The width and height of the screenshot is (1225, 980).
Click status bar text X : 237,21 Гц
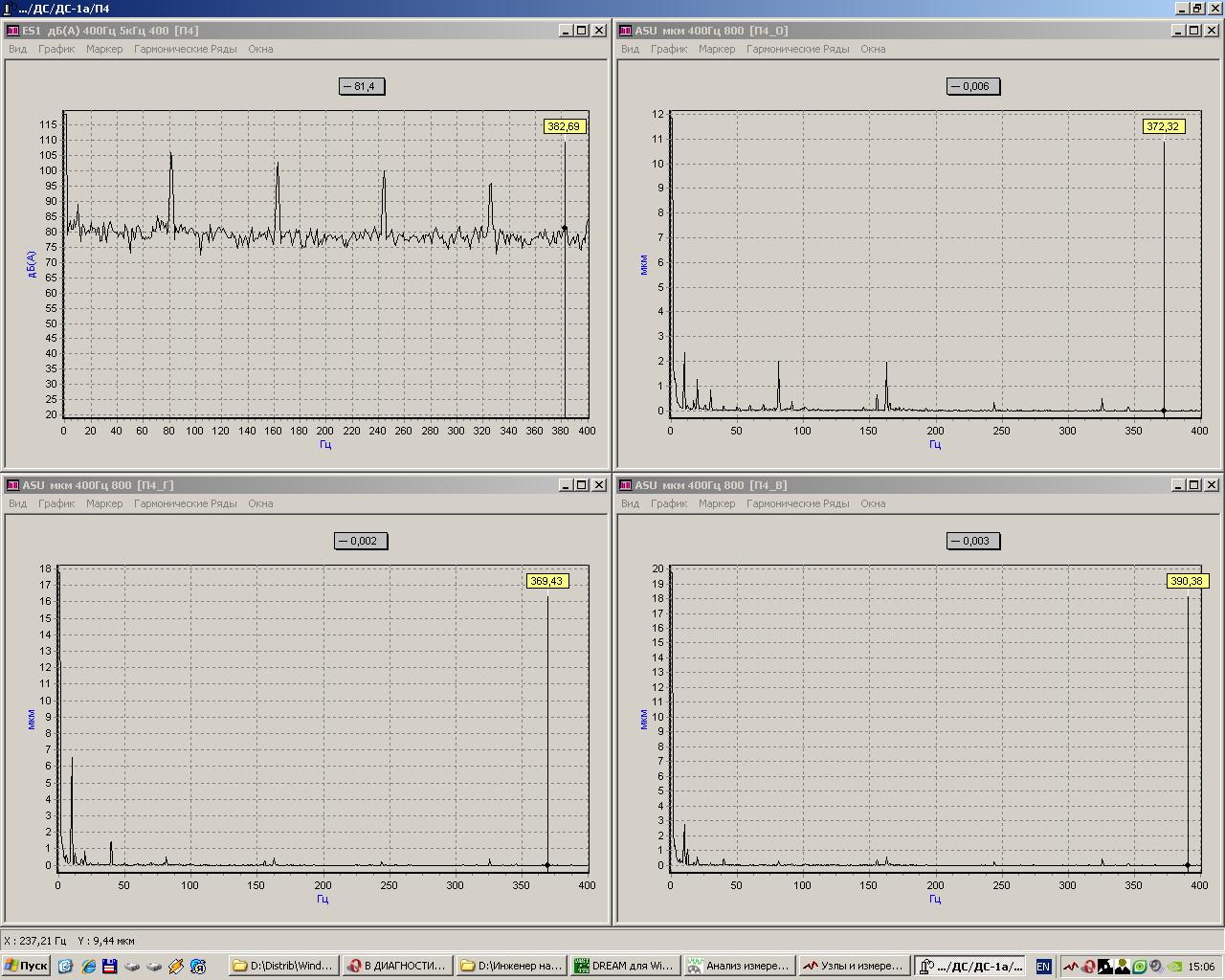pyautogui.click(x=36, y=941)
